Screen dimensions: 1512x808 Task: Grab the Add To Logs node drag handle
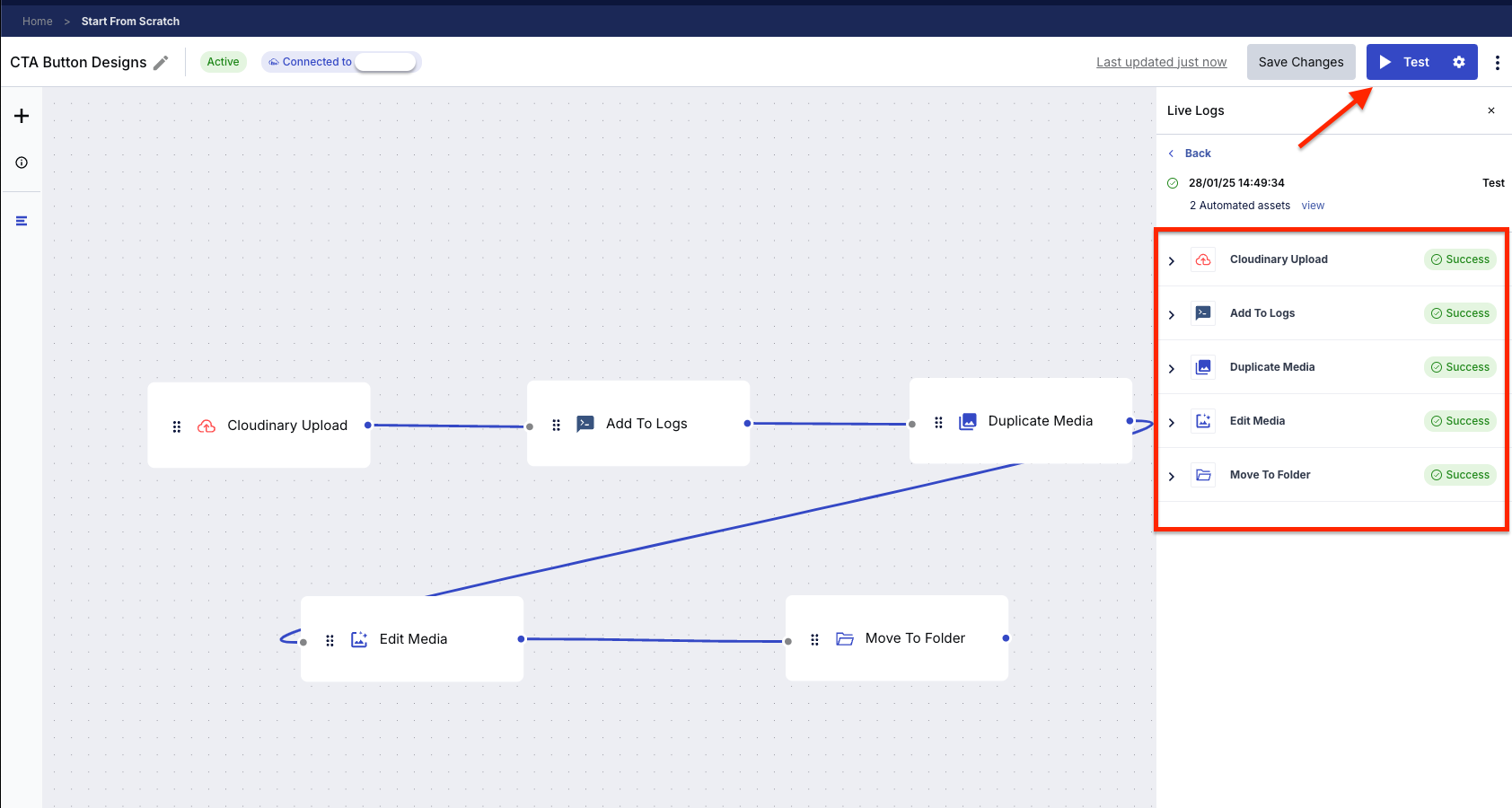click(x=556, y=425)
